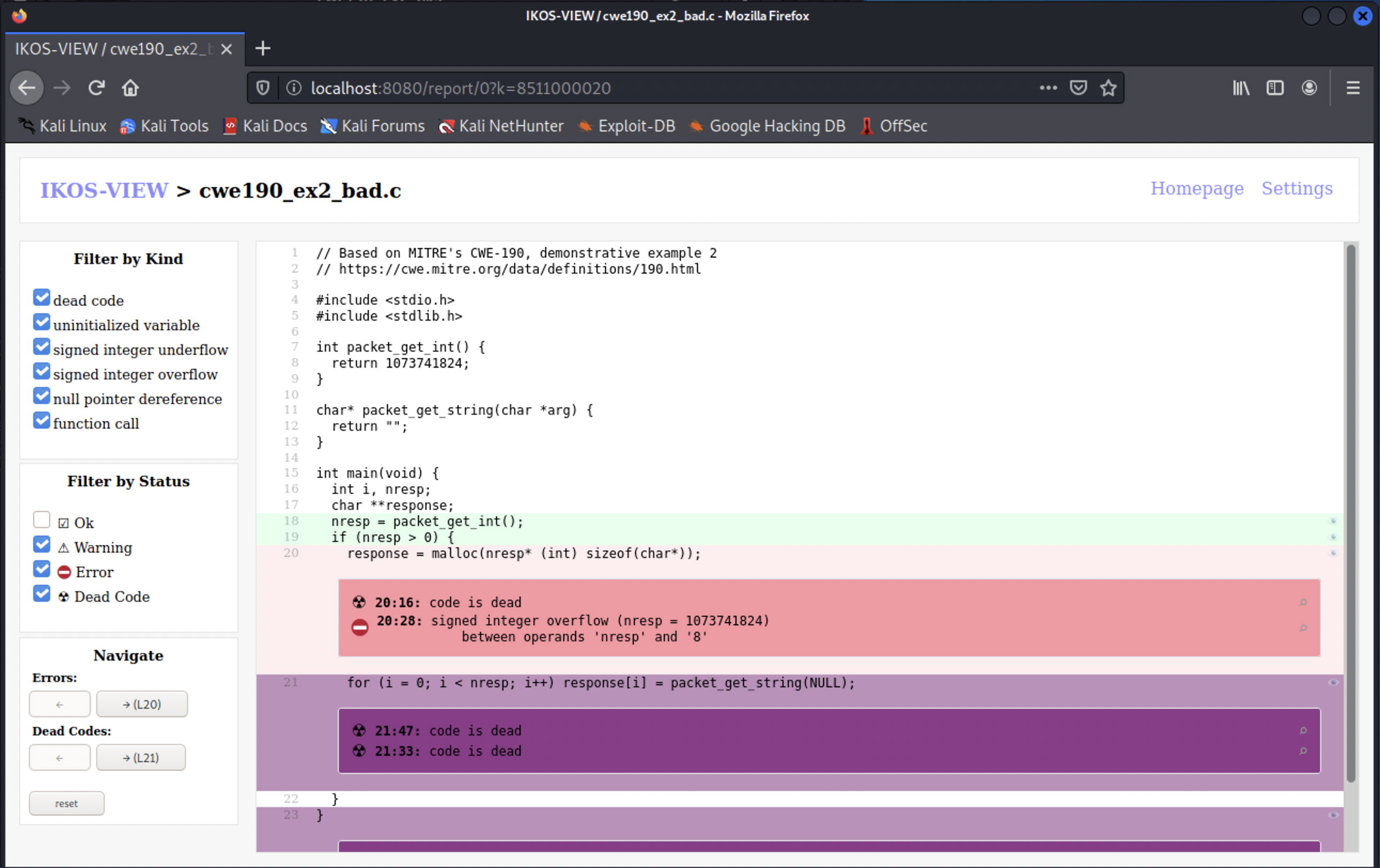This screenshot has height=868, width=1380.
Task: Click magnifier icon for 20:16 dead code message
Action: tap(1303, 602)
